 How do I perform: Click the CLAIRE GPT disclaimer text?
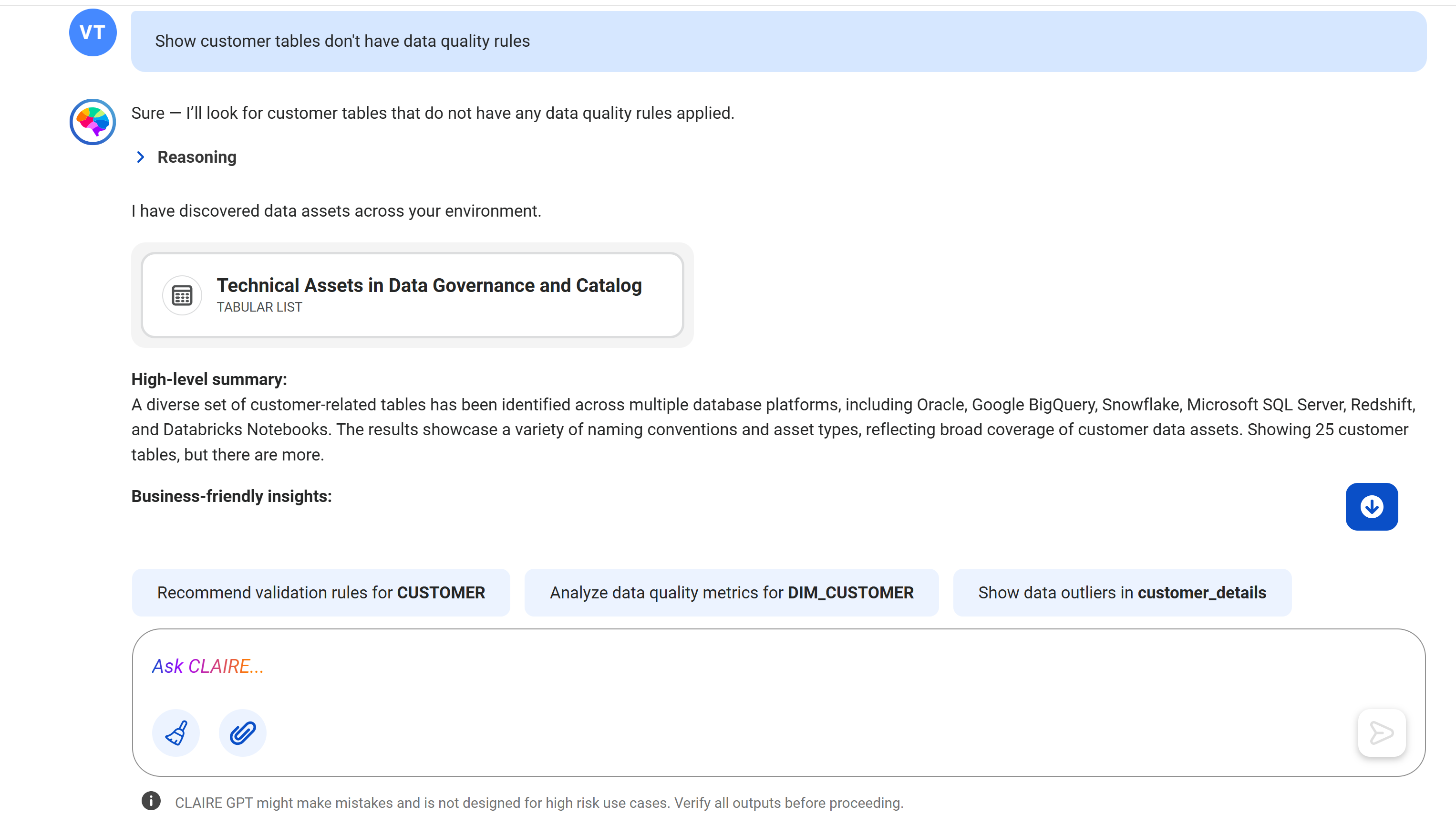click(539, 803)
